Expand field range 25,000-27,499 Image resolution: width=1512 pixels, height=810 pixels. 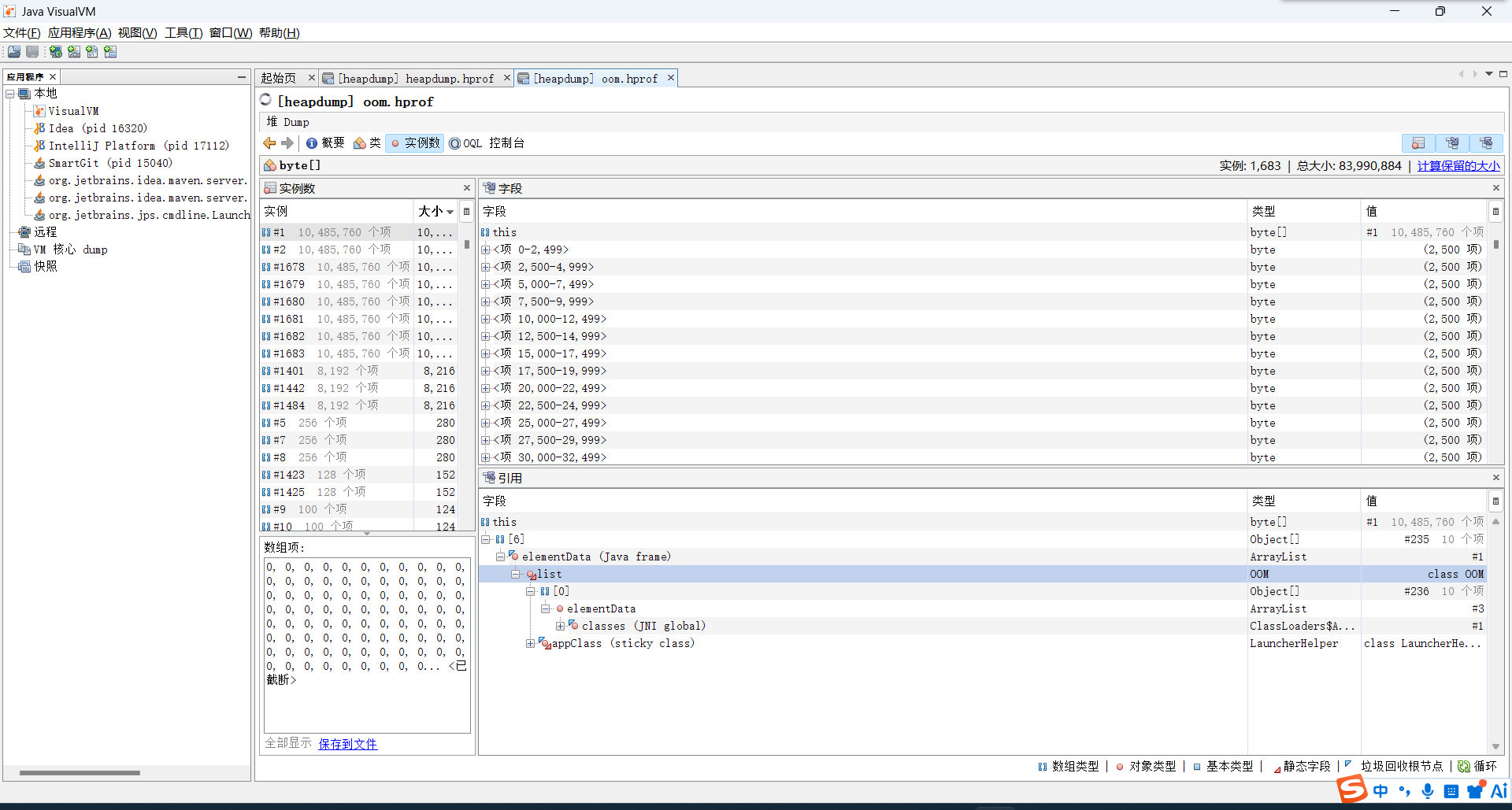pyautogui.click(x=486, y=423)
